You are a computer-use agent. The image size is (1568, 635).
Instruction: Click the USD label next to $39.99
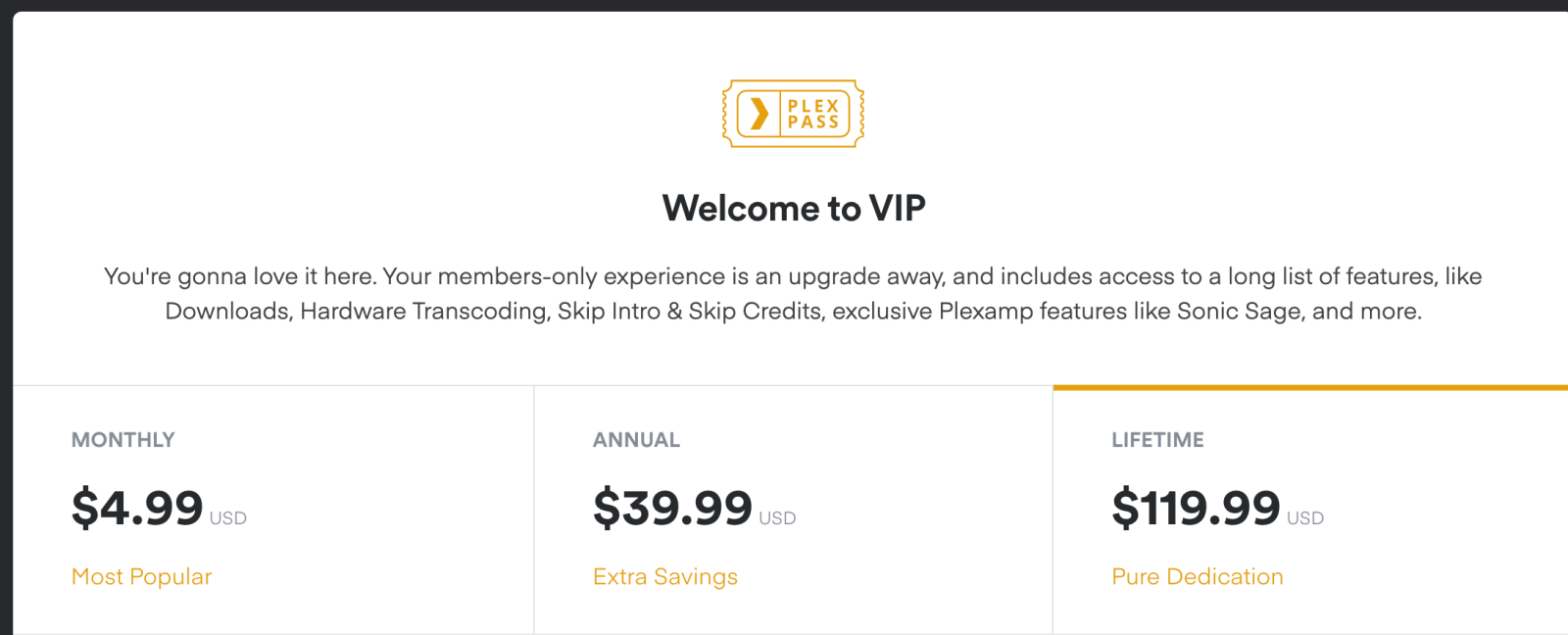click(777, 518)
